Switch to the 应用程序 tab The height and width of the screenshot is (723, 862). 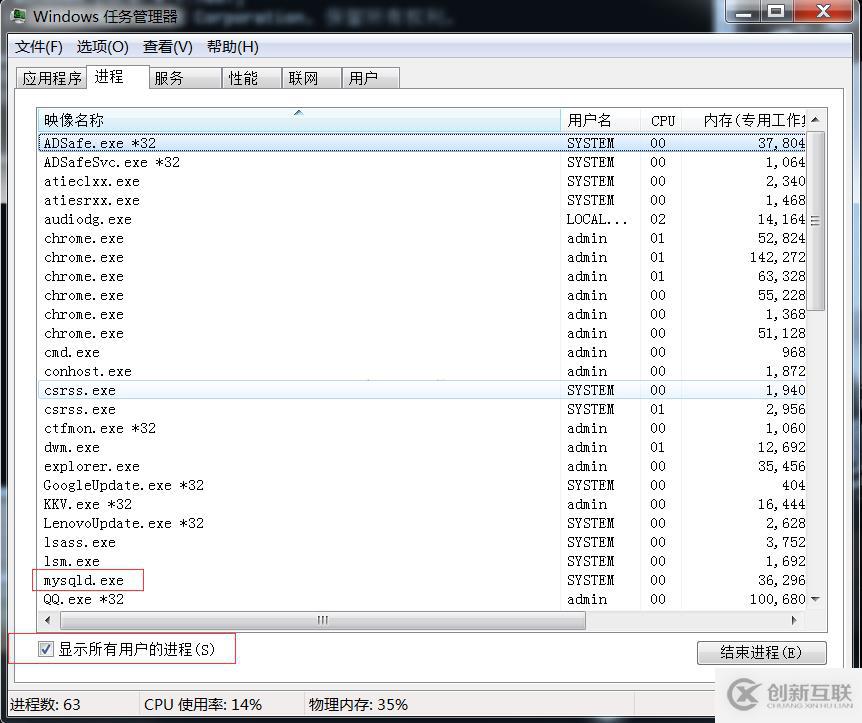pyautogui.click(x=52, y=78)
